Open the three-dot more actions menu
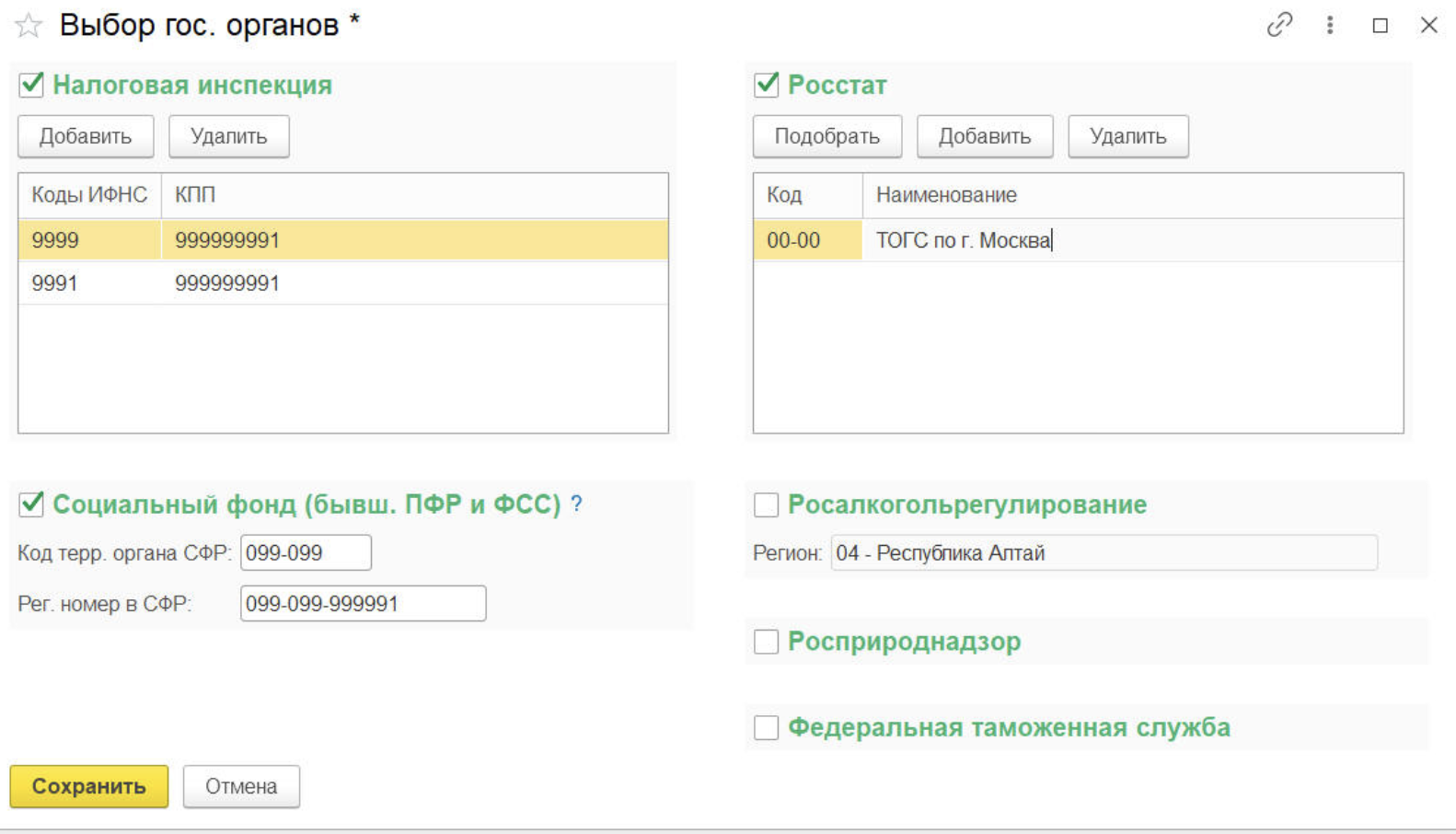Viewport: 1456px width, 834px height. point(1330,25)
